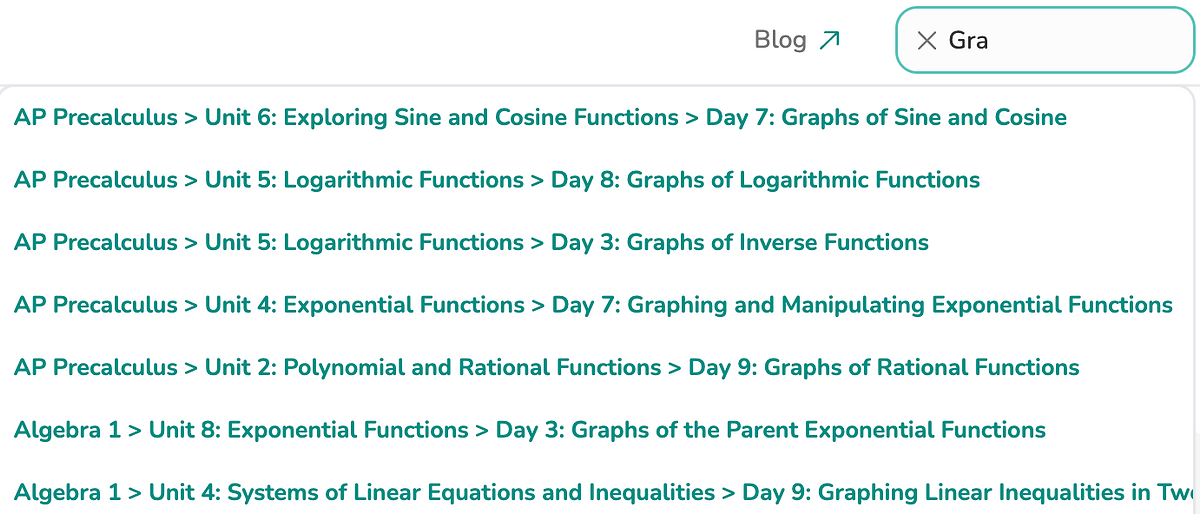
Task: Open Day 8: Graphs of Logarithmic Functions
Action: (x=765, y=180)
